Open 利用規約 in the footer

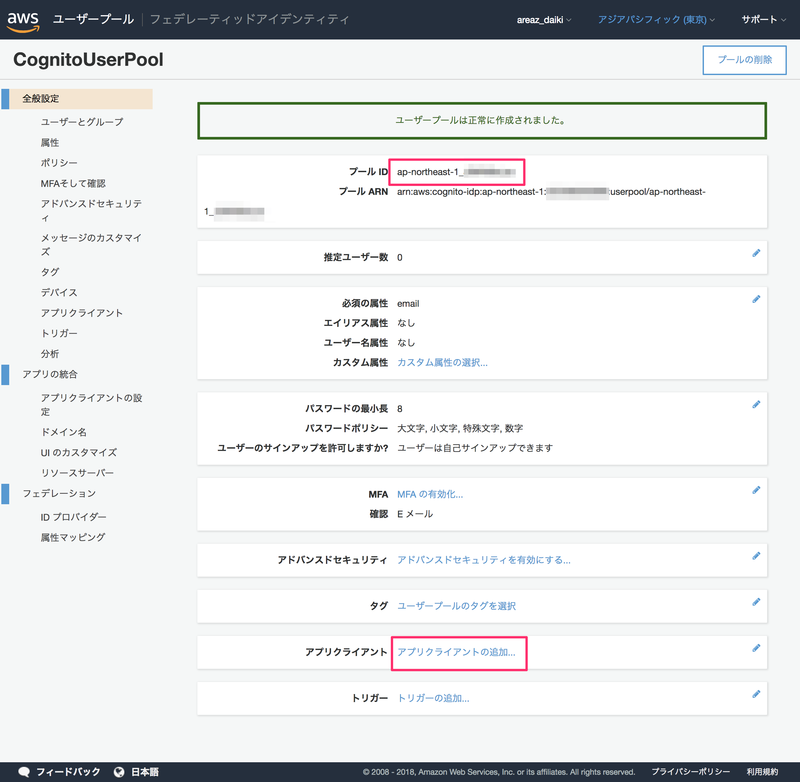[x=763, y=772]
